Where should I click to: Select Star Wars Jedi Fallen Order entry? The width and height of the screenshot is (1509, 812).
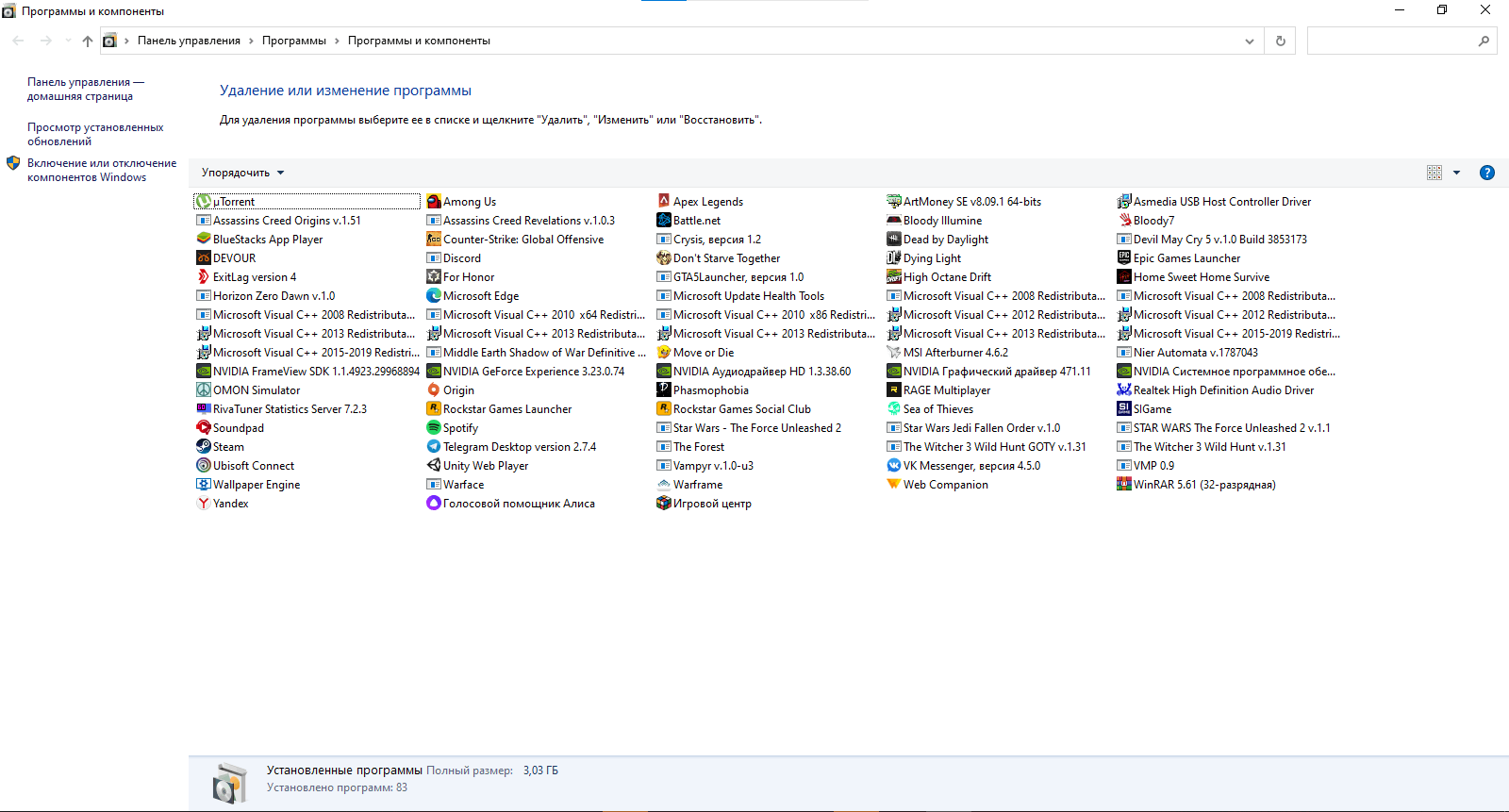[x=973, y=428]
